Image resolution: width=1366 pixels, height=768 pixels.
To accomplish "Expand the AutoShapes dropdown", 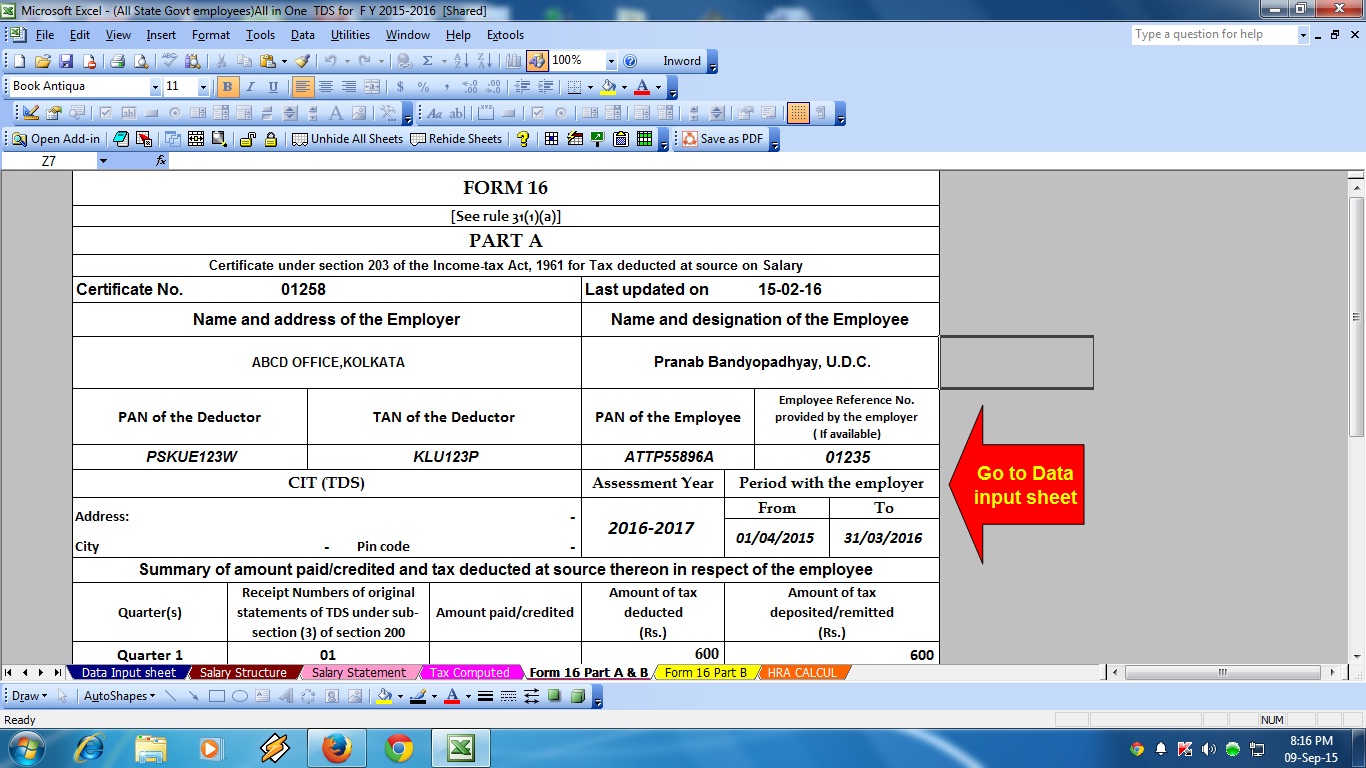I will point(119,696).
